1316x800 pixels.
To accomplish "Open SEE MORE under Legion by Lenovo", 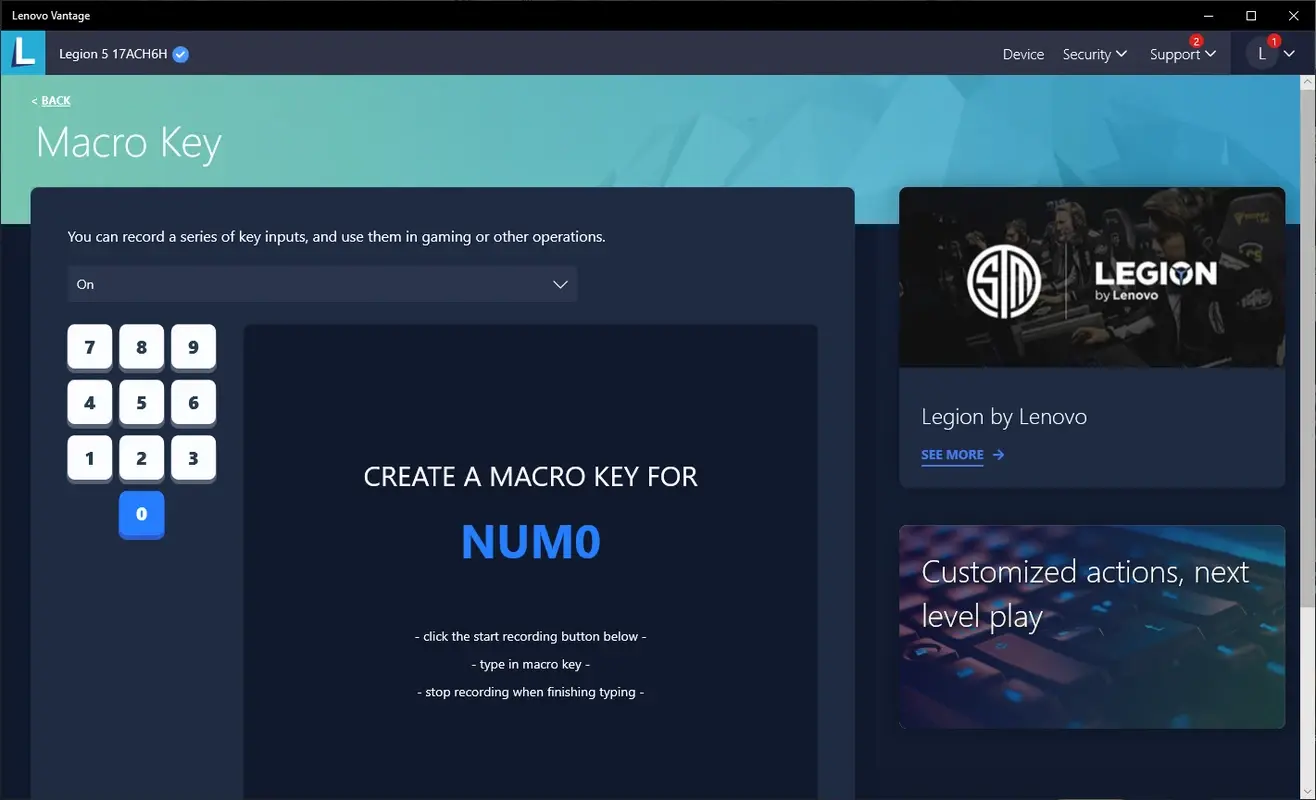I will [x=951, y=454].
